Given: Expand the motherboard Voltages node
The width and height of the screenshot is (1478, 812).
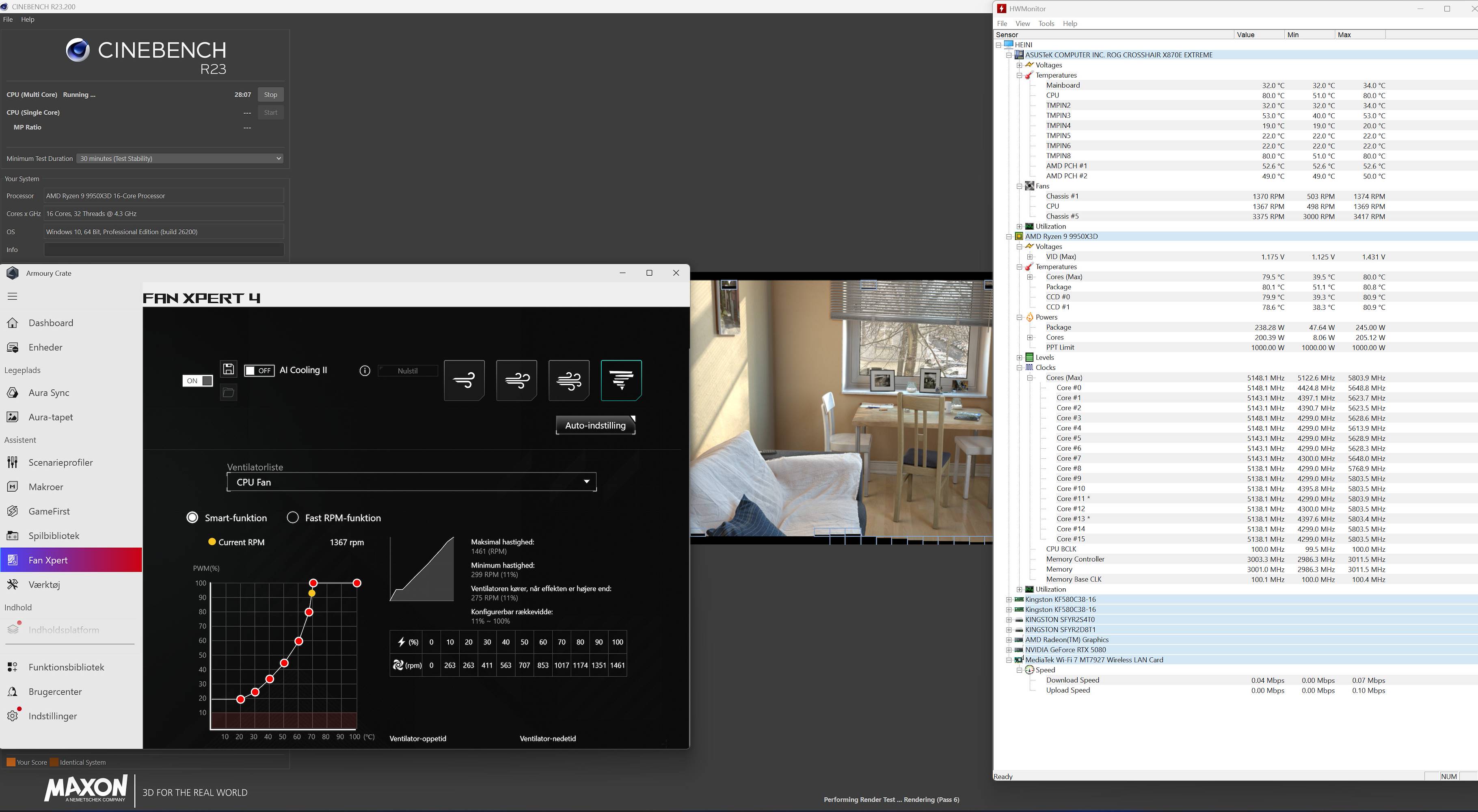Looking at the screenshot, I should click(1019, 65).
